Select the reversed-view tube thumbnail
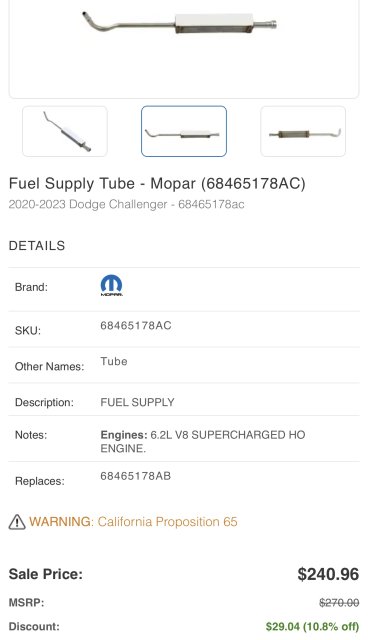The width and height of the screenshot is (368, 640). click(x=303, y=131)
